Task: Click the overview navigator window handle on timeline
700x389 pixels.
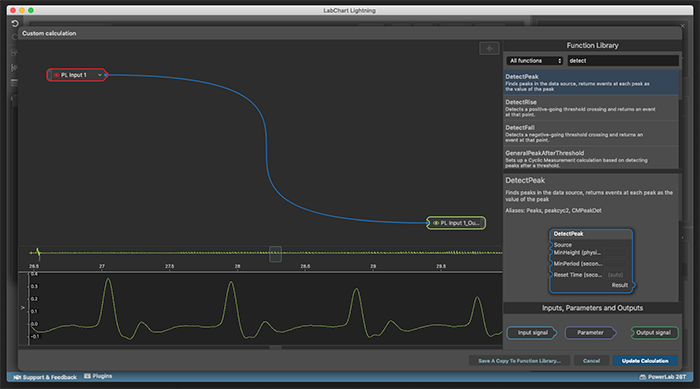Action: click(x=275, y=254)
